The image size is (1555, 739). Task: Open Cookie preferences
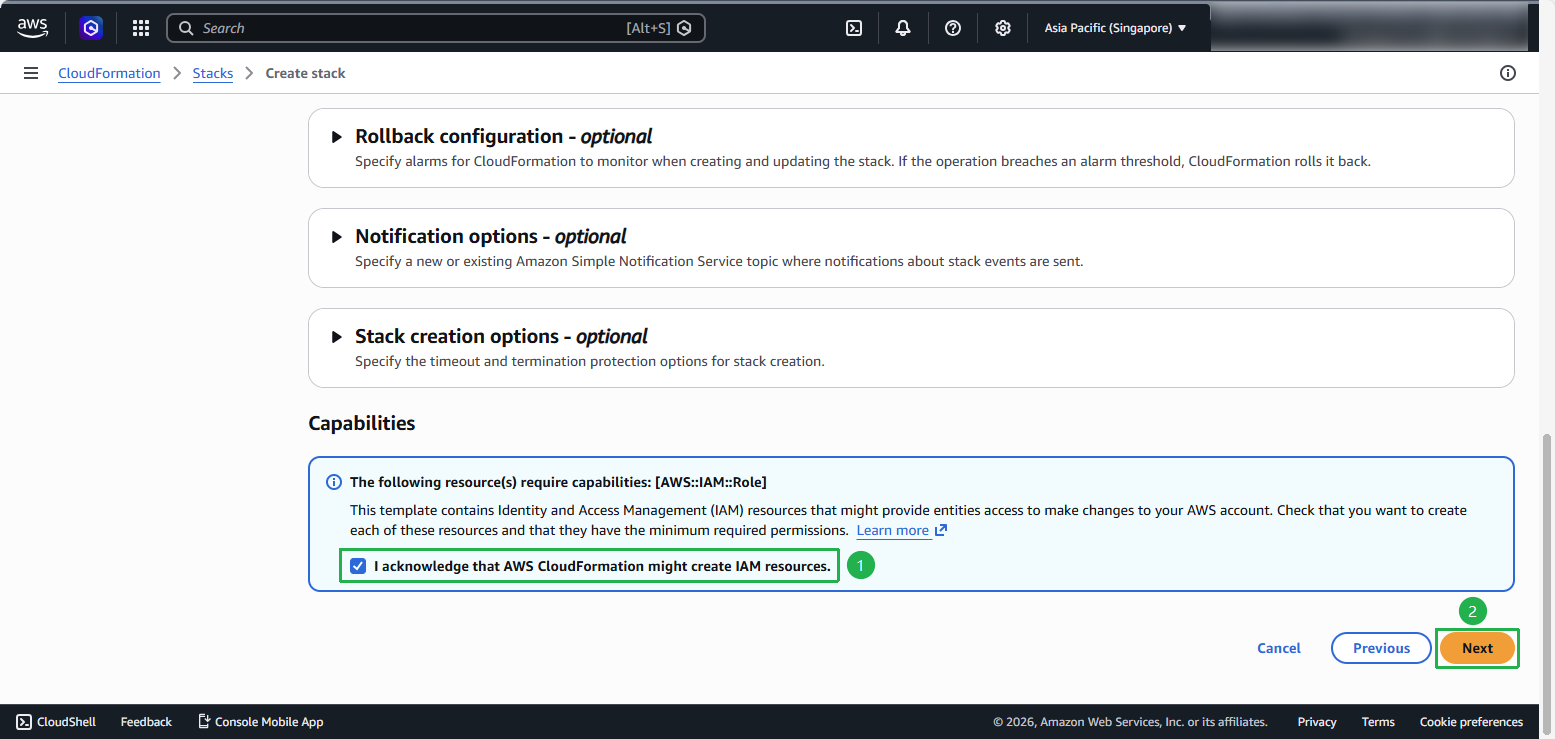coord(1471,721)
